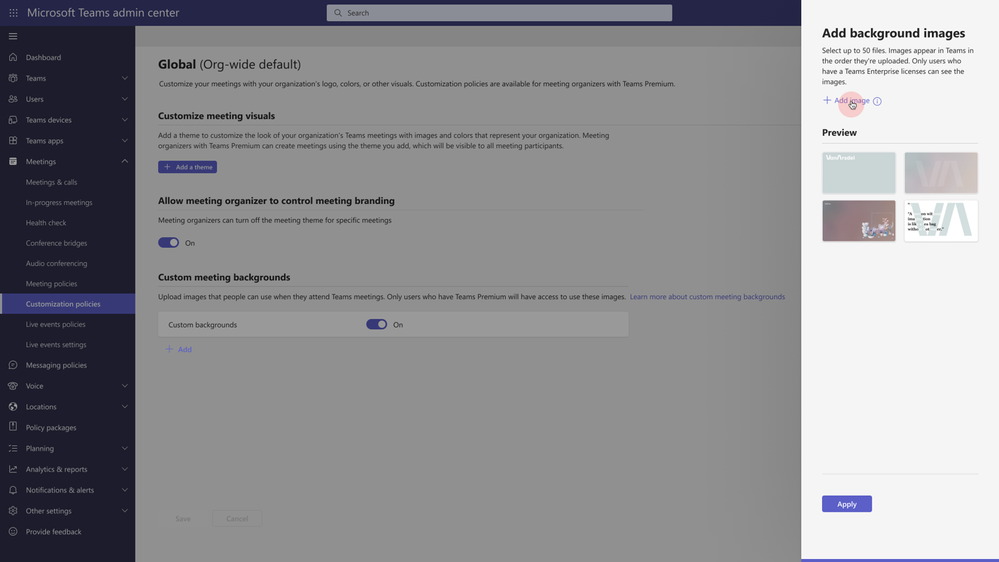Viewport: 999px width, 562px height.
Task: Click the Notifications & alerts bell icon
Action: (x=13, y=490)
